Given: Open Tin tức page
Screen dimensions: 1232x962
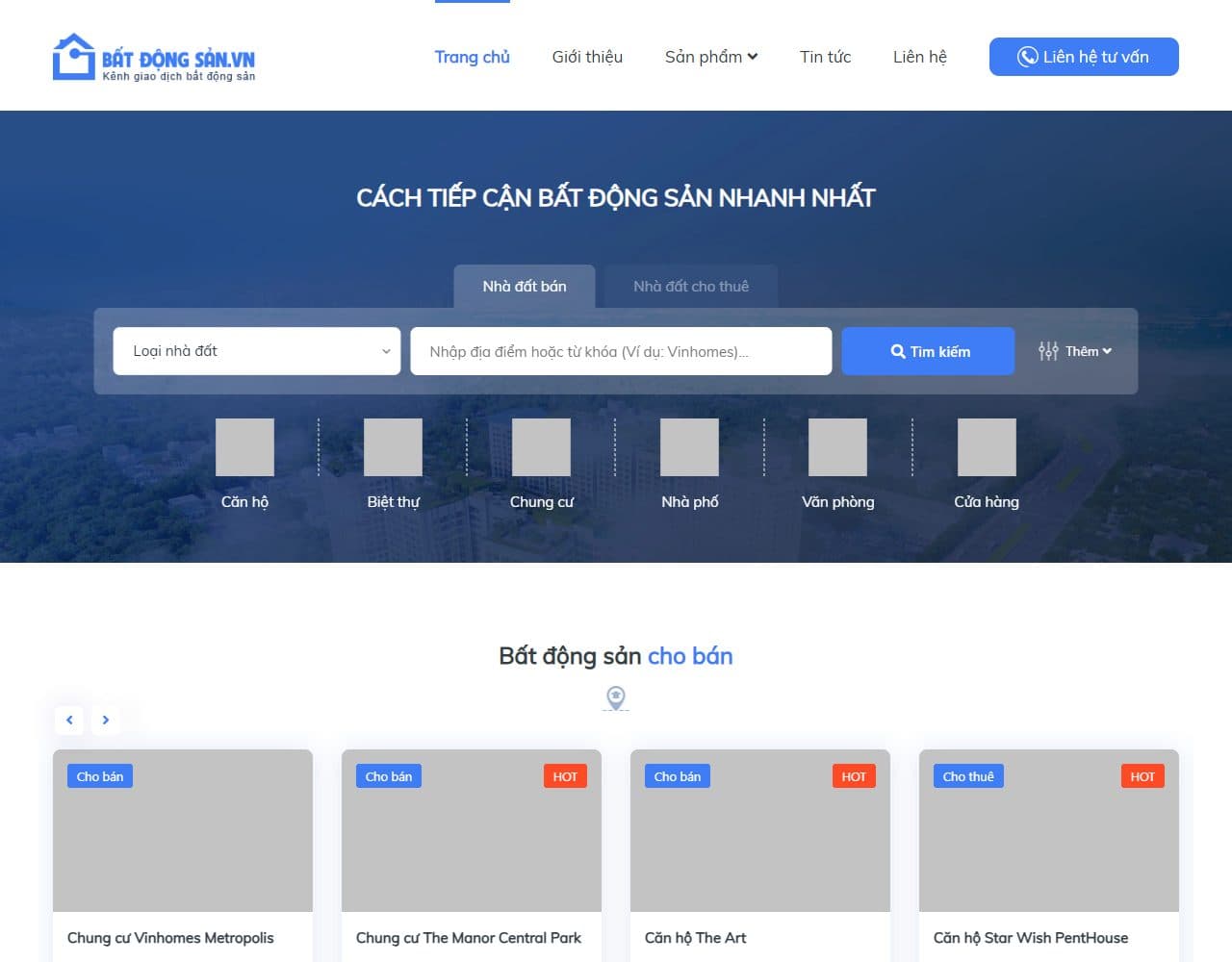Looking at the screenshot, I should tap(825, 57).
